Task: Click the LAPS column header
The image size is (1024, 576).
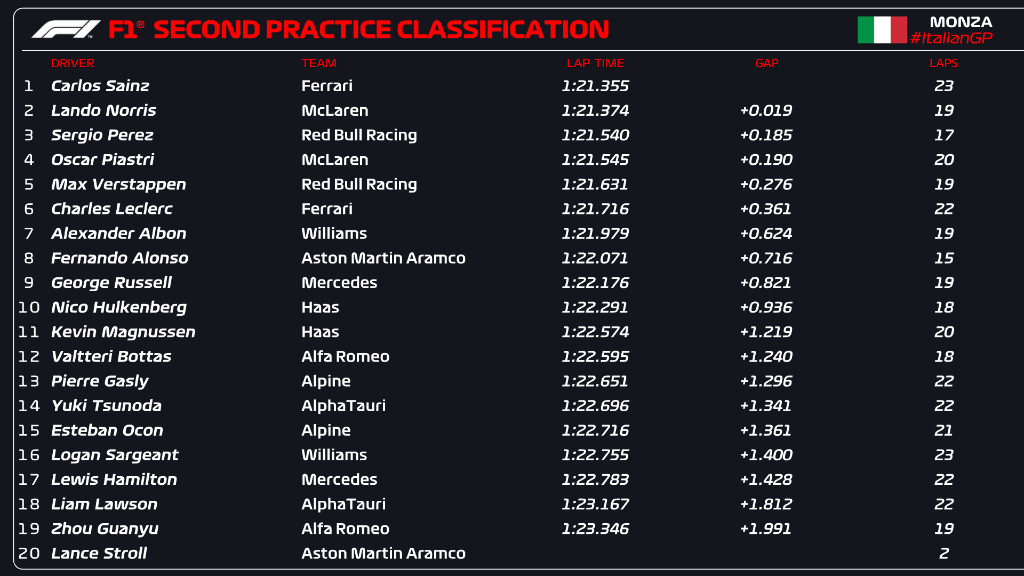Action: pyautogui.click(x=943, y=63)
